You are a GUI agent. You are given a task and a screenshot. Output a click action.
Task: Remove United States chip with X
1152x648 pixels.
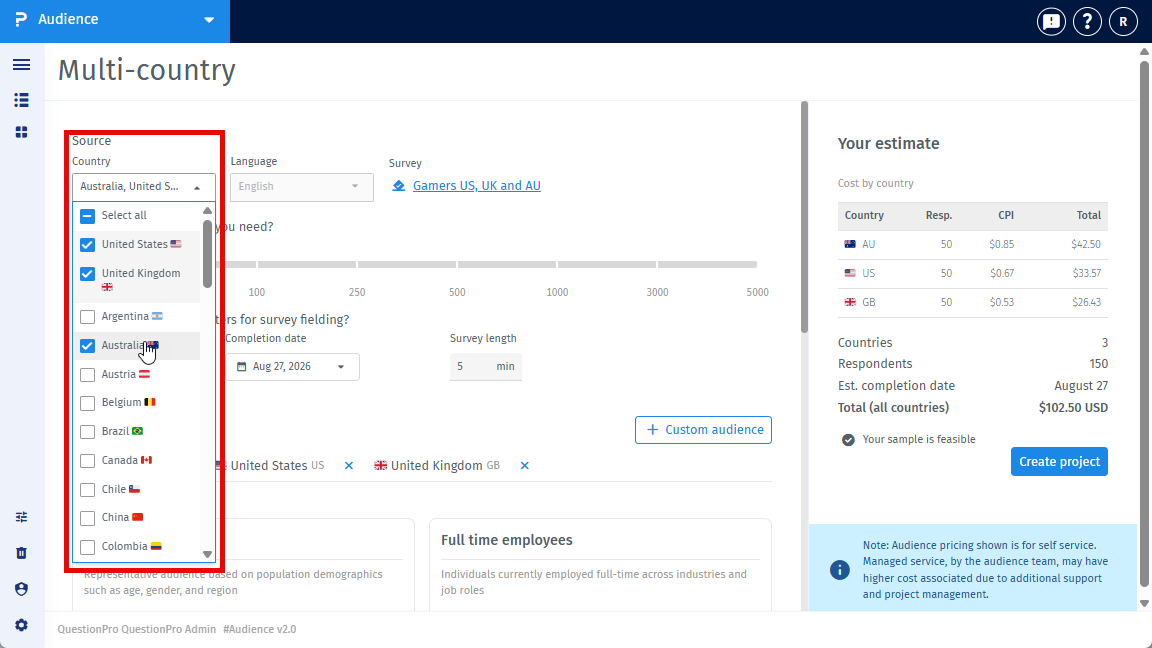point(349,466)
